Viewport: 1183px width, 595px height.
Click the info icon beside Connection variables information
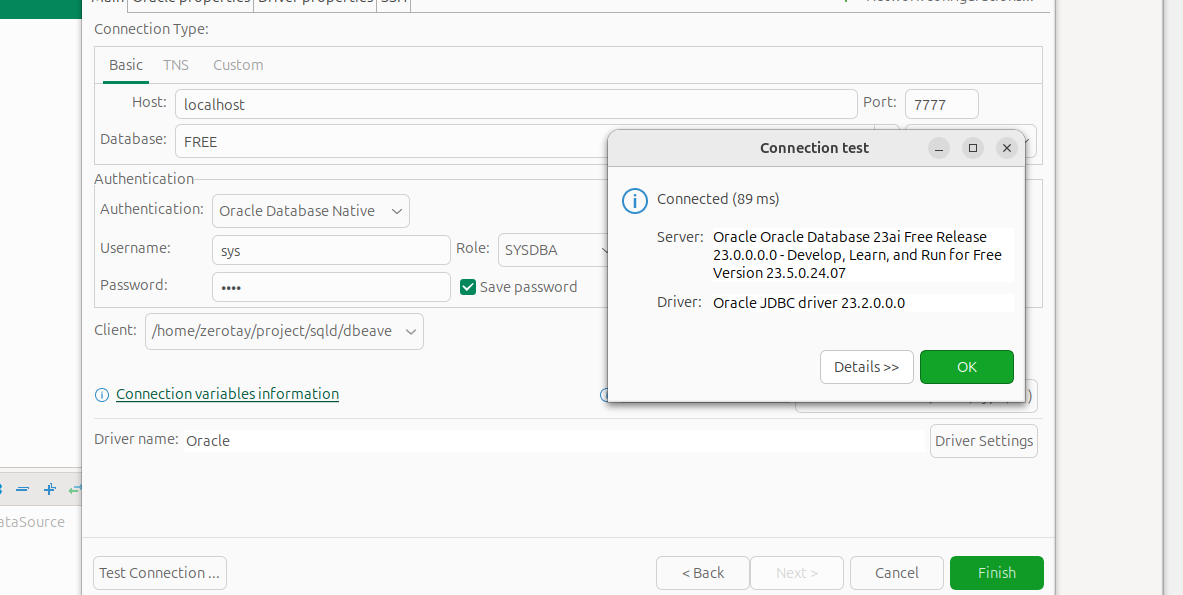(x=101, y=395)
